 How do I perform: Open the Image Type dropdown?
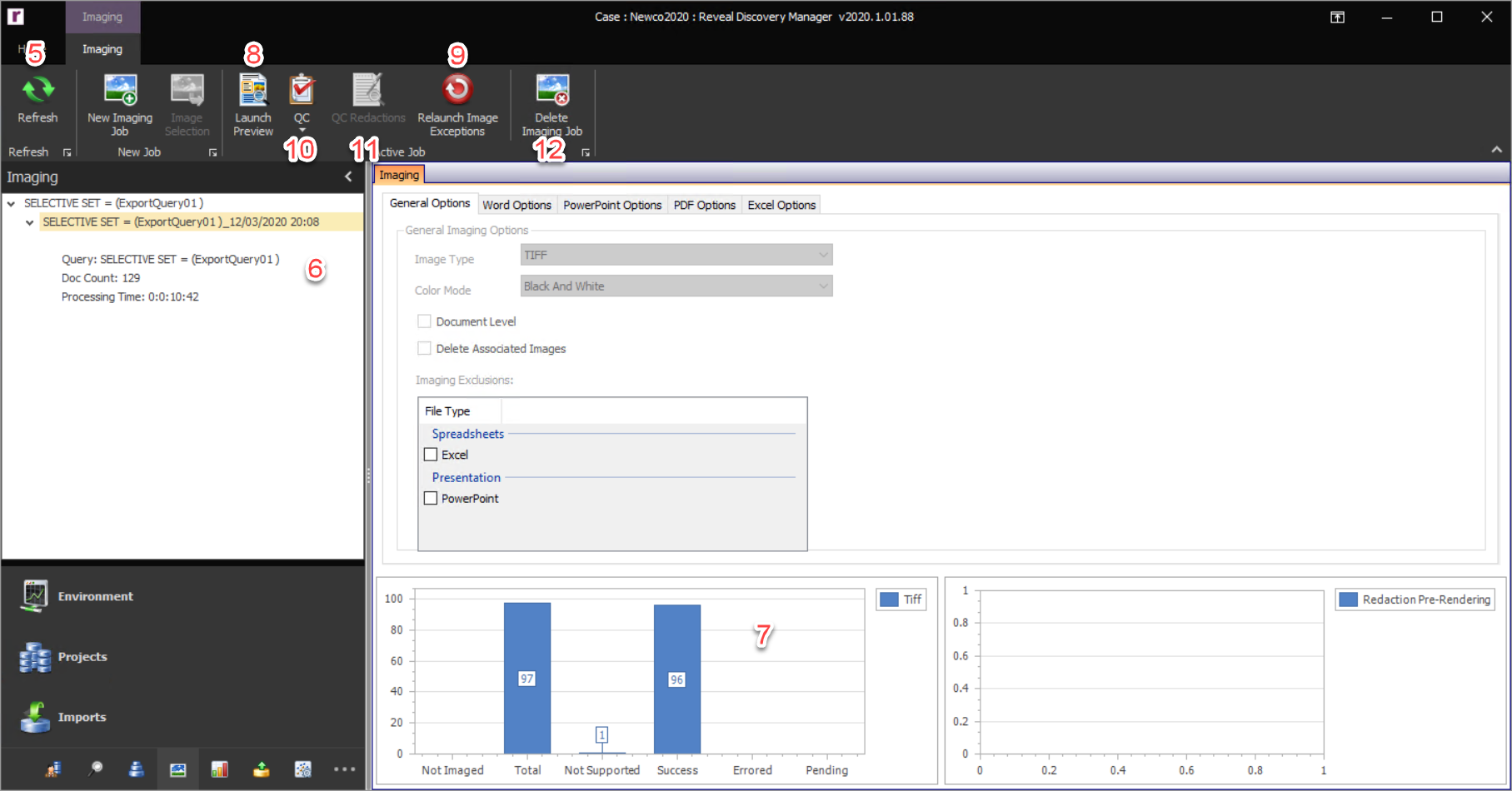click(676, 255)
